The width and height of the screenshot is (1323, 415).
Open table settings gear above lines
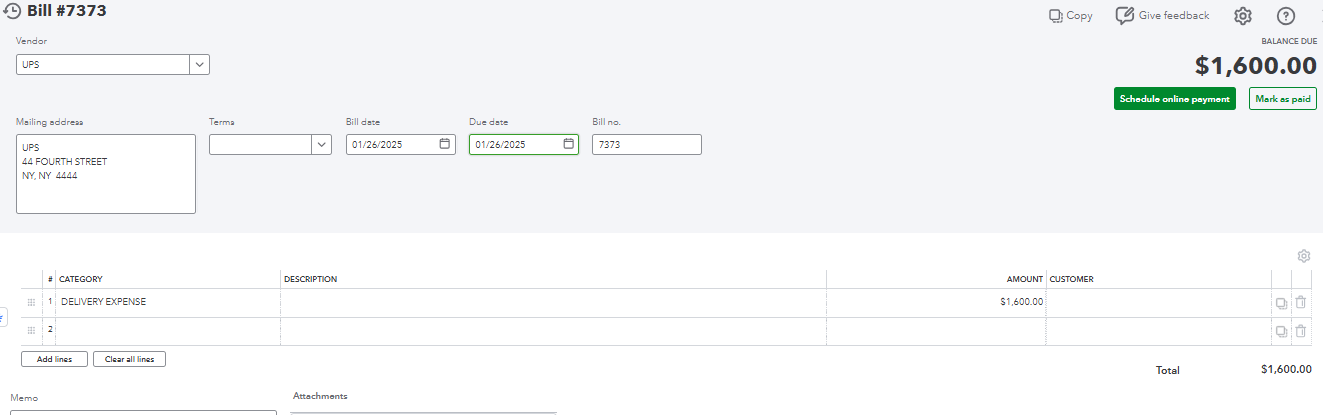(x=1304, y=256)
